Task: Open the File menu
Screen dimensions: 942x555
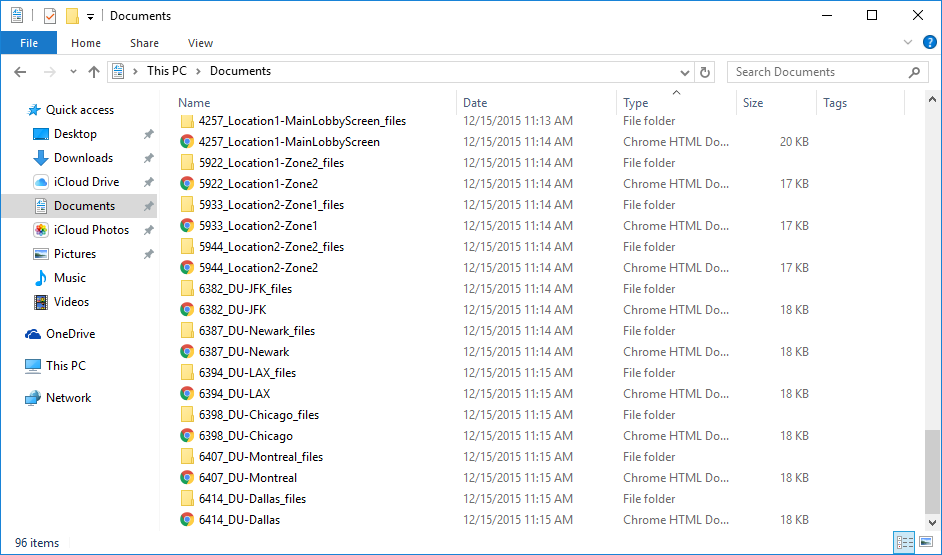Action: [x=29, y=43]
